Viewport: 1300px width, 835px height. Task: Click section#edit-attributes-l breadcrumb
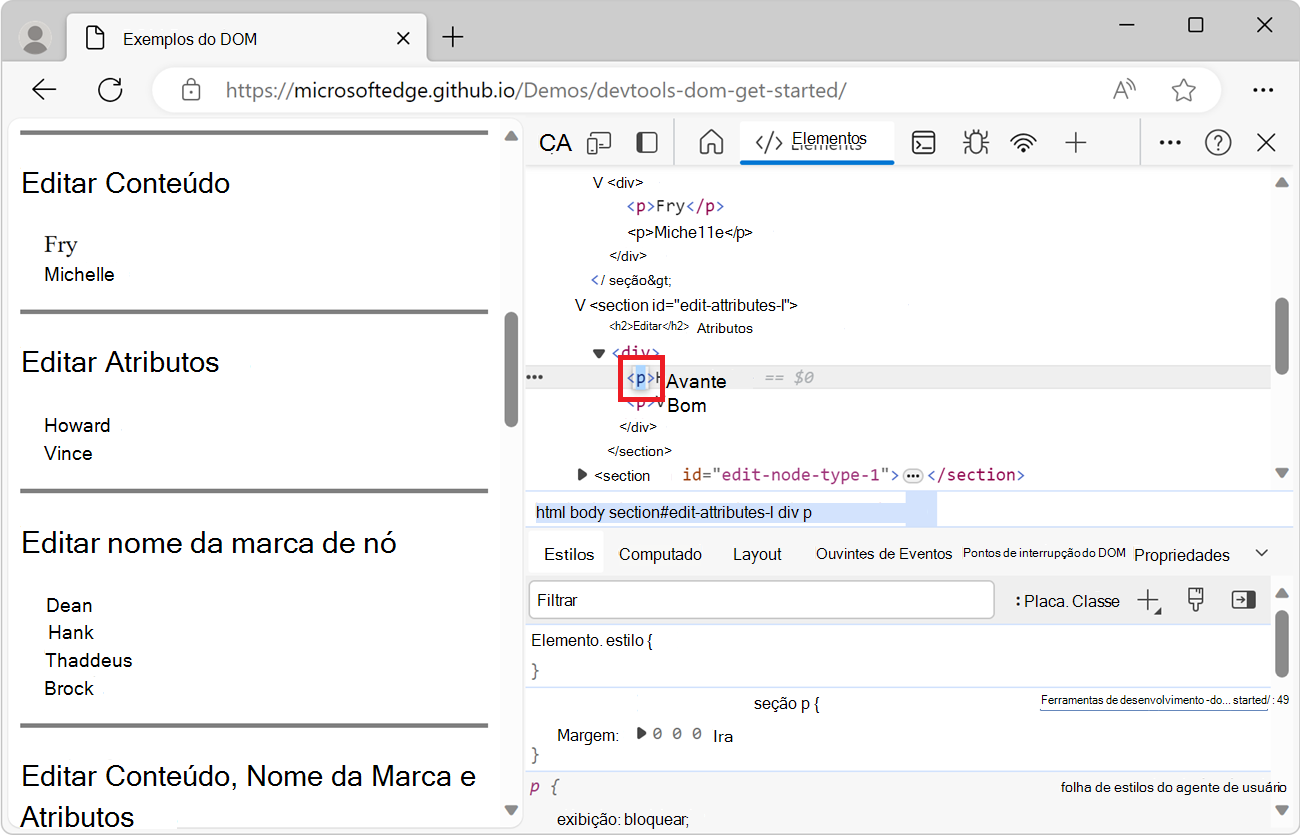(691, 512)
